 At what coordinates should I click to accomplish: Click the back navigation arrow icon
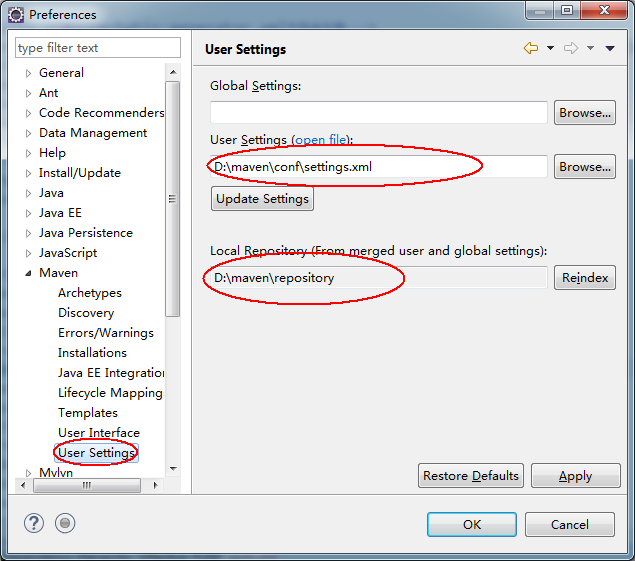pyautogui.click(x=530, y=49)
